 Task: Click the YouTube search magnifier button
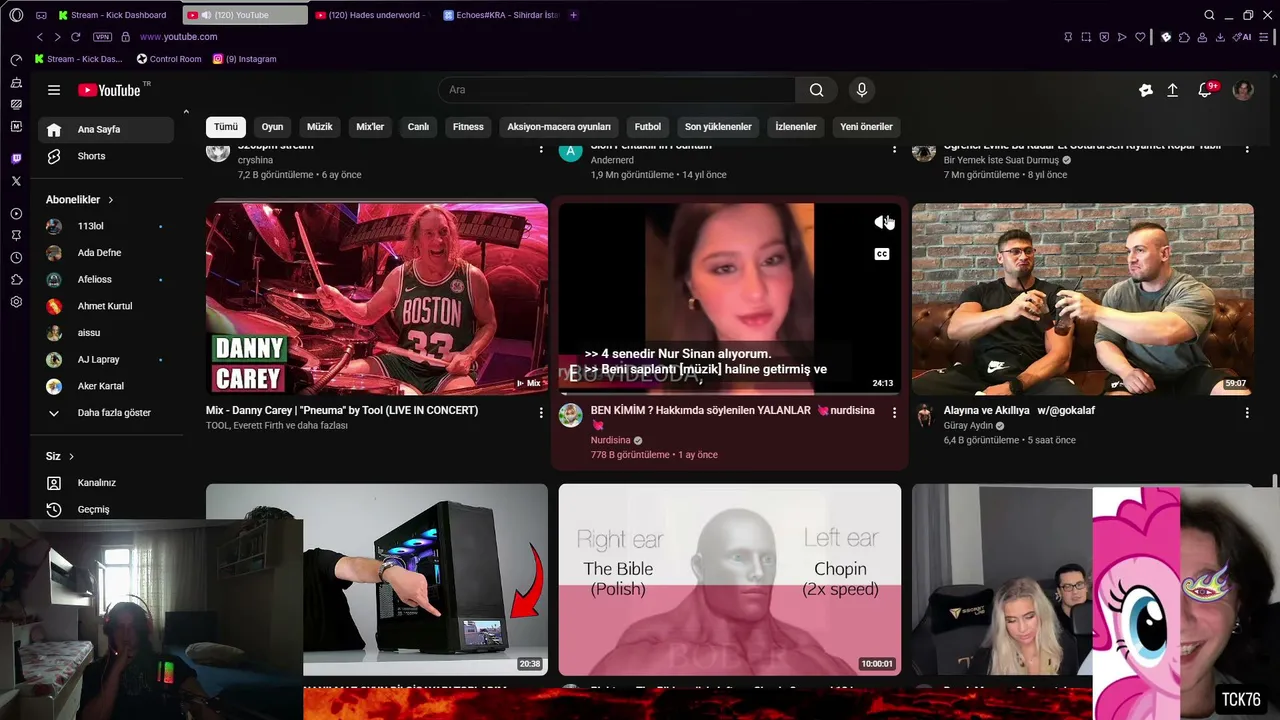click(x=817, y=90)
